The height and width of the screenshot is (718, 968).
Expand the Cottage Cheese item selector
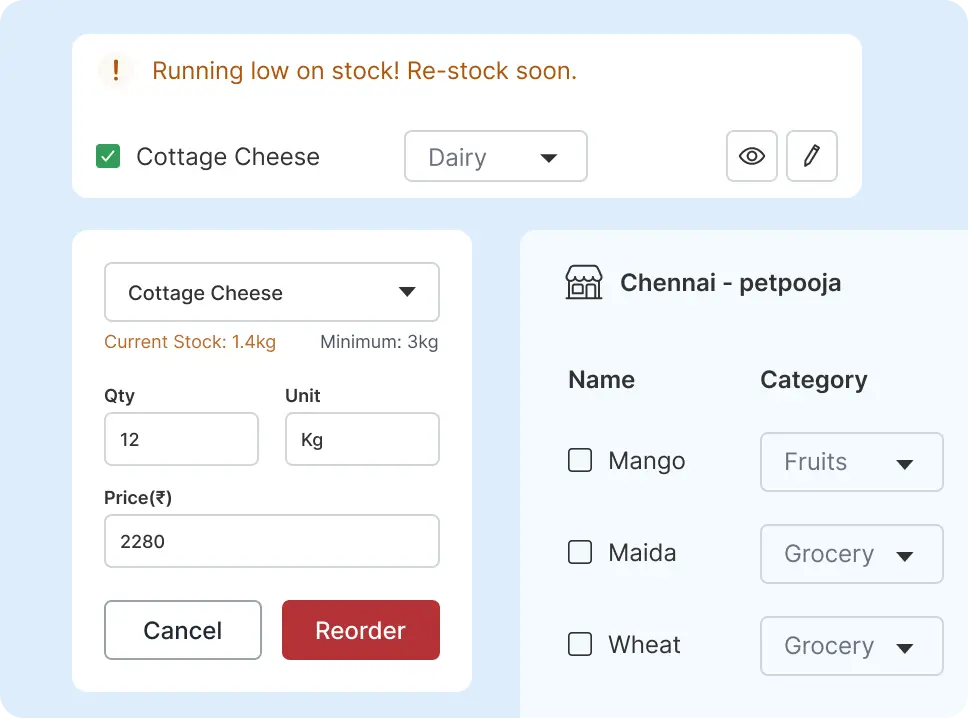[x=271, y=292]
